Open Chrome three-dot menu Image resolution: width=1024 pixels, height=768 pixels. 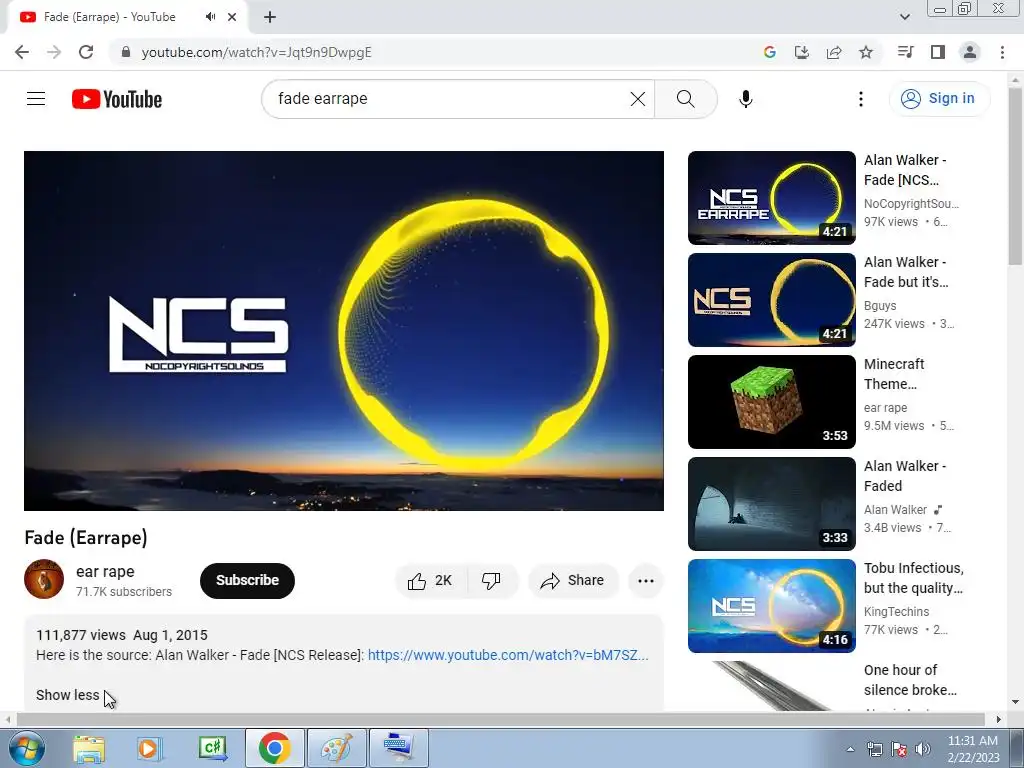1002,52
